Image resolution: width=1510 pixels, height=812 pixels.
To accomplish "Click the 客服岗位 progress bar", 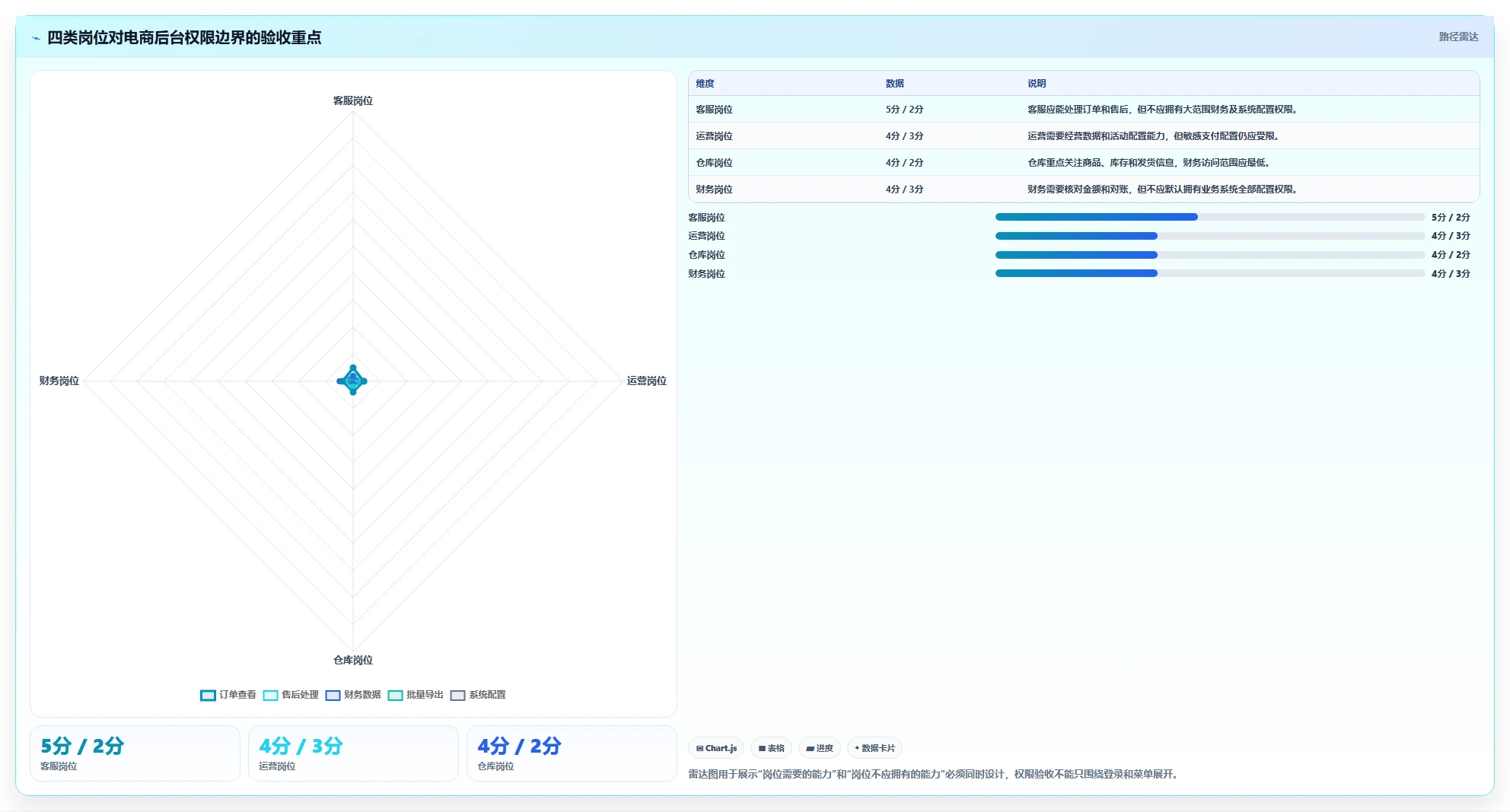I will [x=1210, y=217].
